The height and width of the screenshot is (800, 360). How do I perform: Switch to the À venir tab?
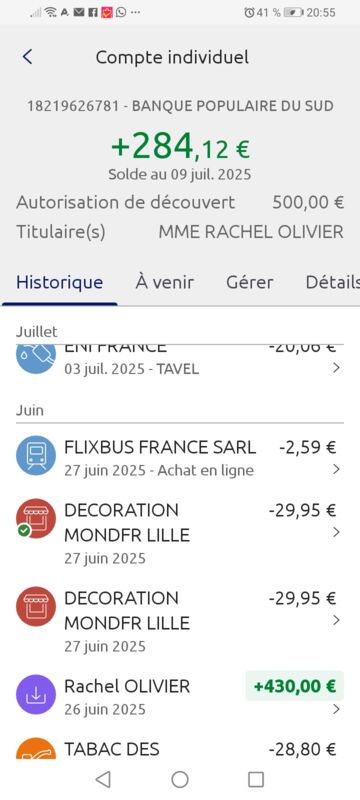[164, 282]
